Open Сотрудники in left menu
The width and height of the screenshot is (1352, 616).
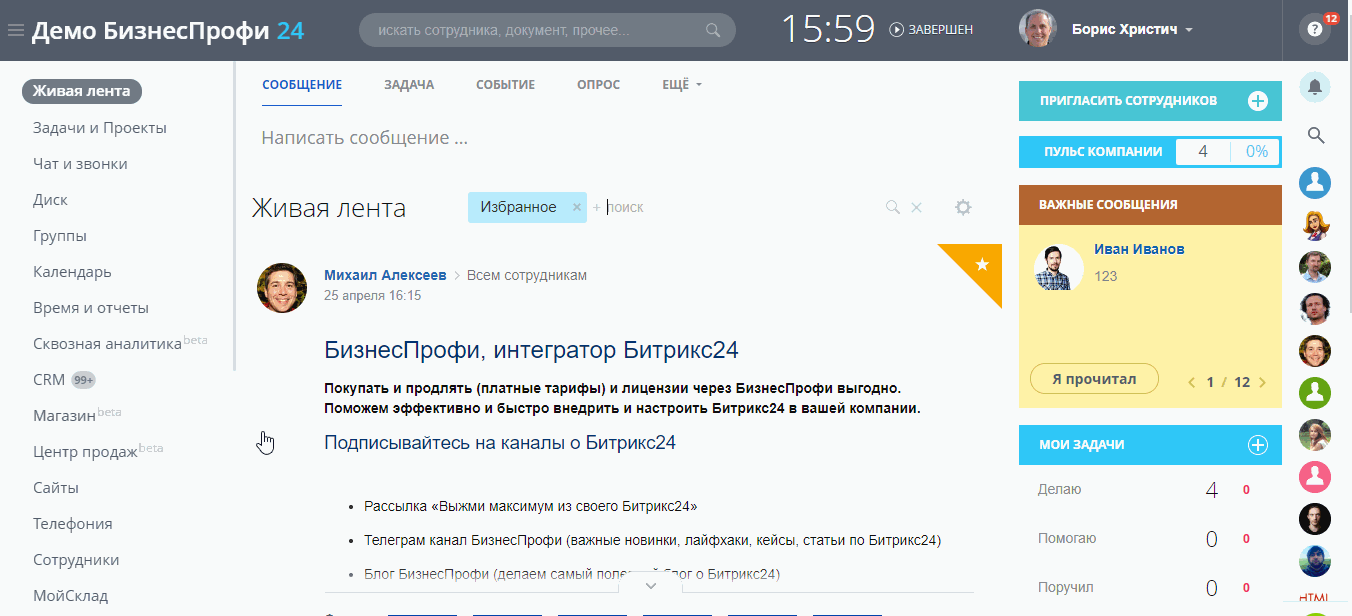click(76, 560)
